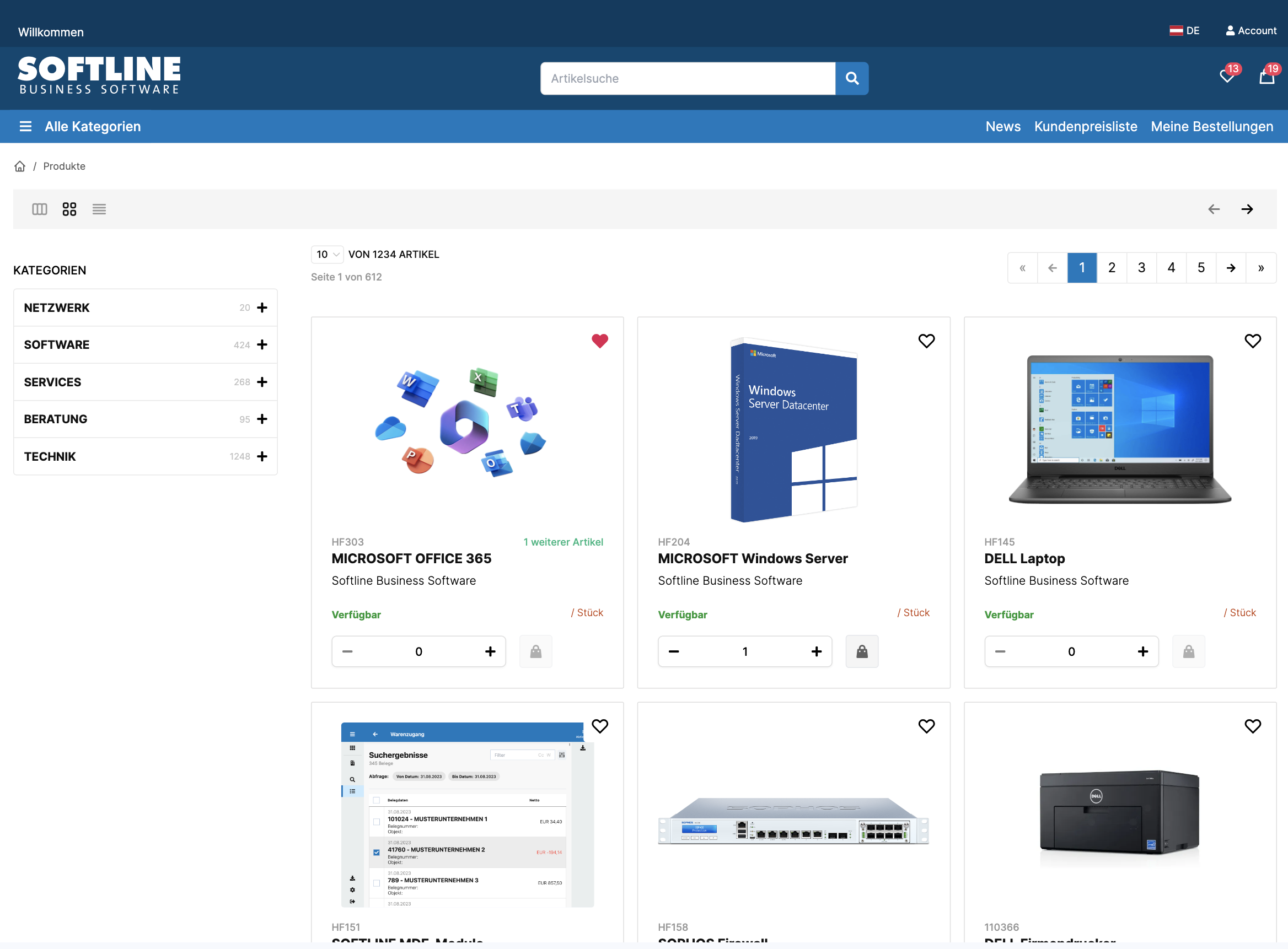This screenshot has height=949, width=1288.
Task: Open items-per-page dropdown showing 10
Action: (x=327, y=254)
